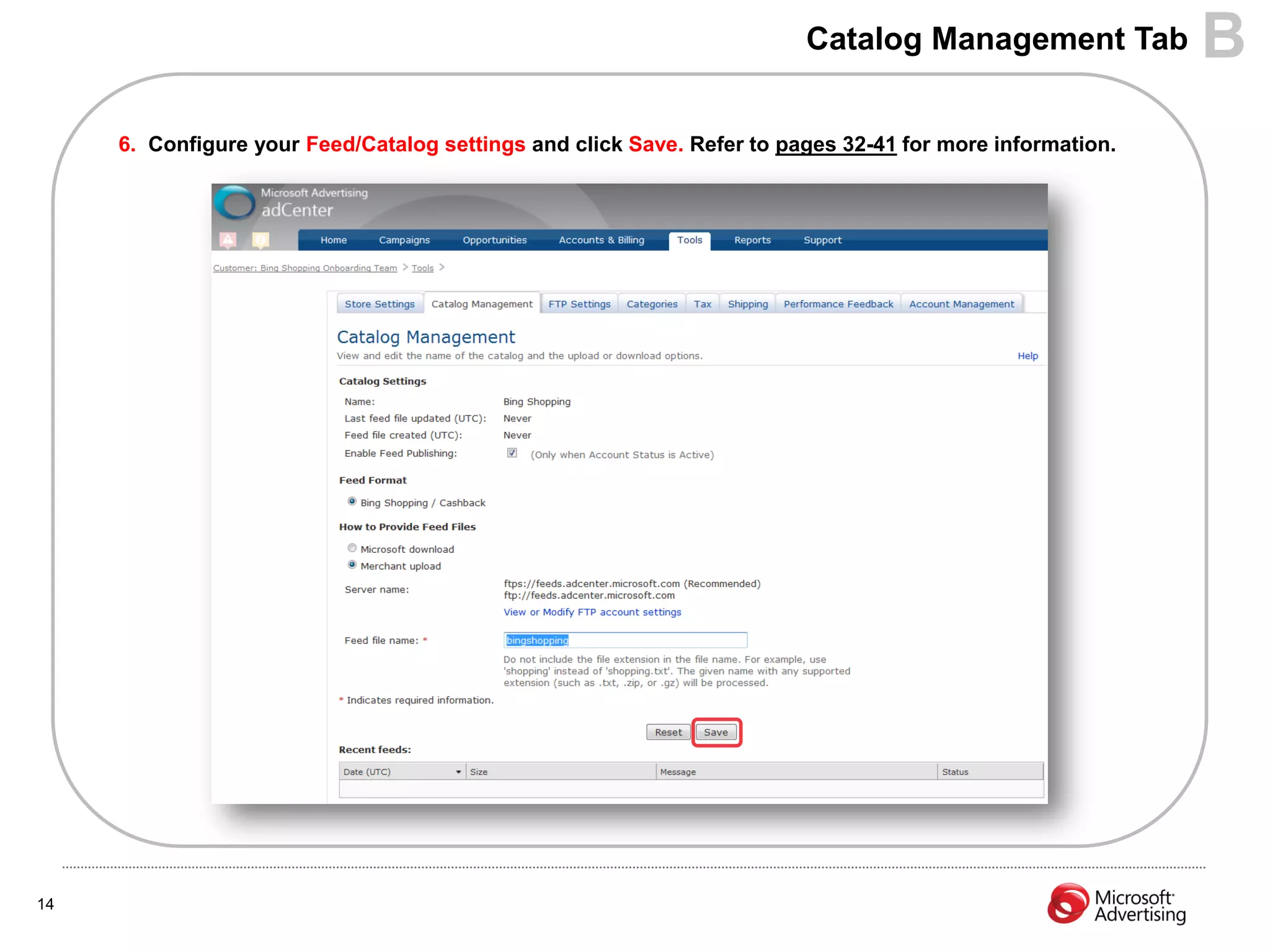Click 'Never' next to Last feed file updated

pos(517,418)
